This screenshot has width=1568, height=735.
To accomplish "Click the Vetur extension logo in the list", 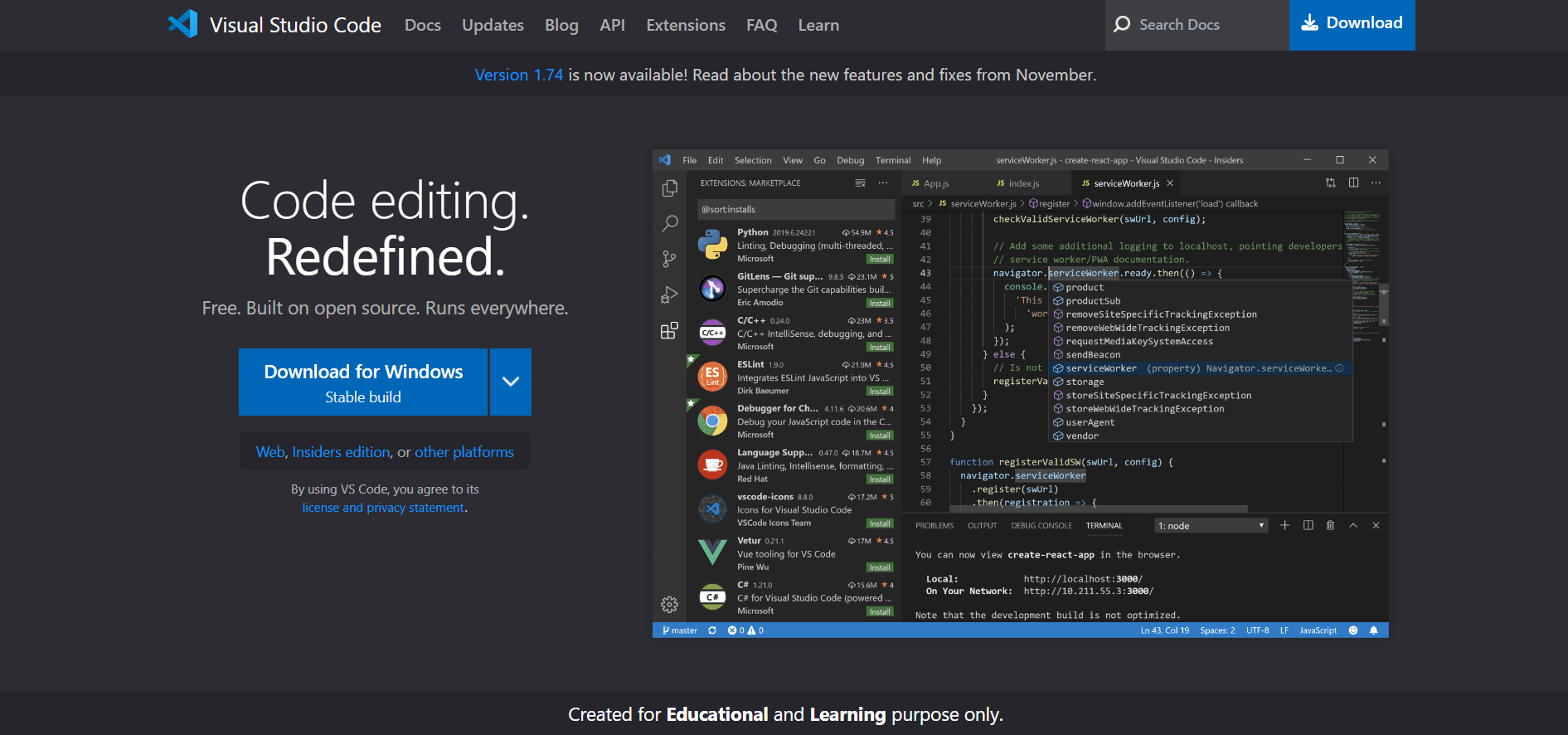I will coord(712,552).
